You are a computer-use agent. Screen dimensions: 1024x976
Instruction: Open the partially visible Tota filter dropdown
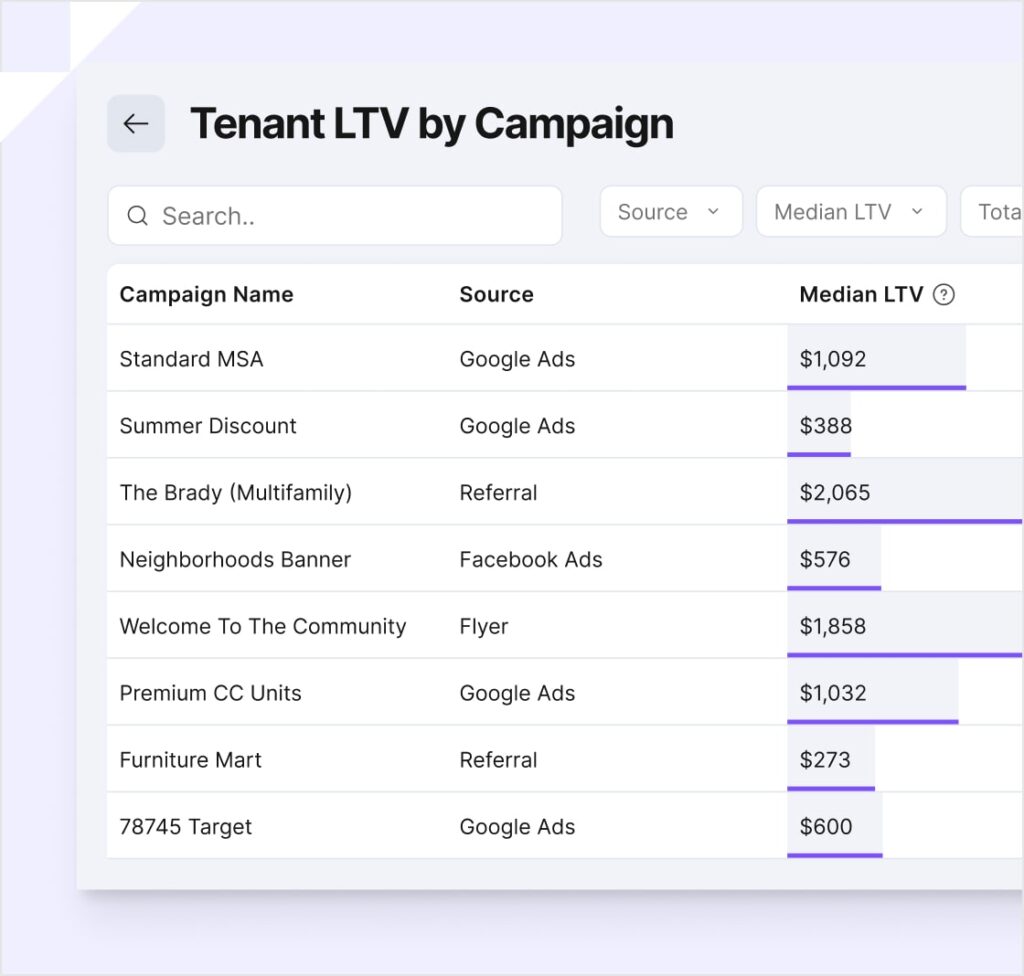[x=993, y=212]
